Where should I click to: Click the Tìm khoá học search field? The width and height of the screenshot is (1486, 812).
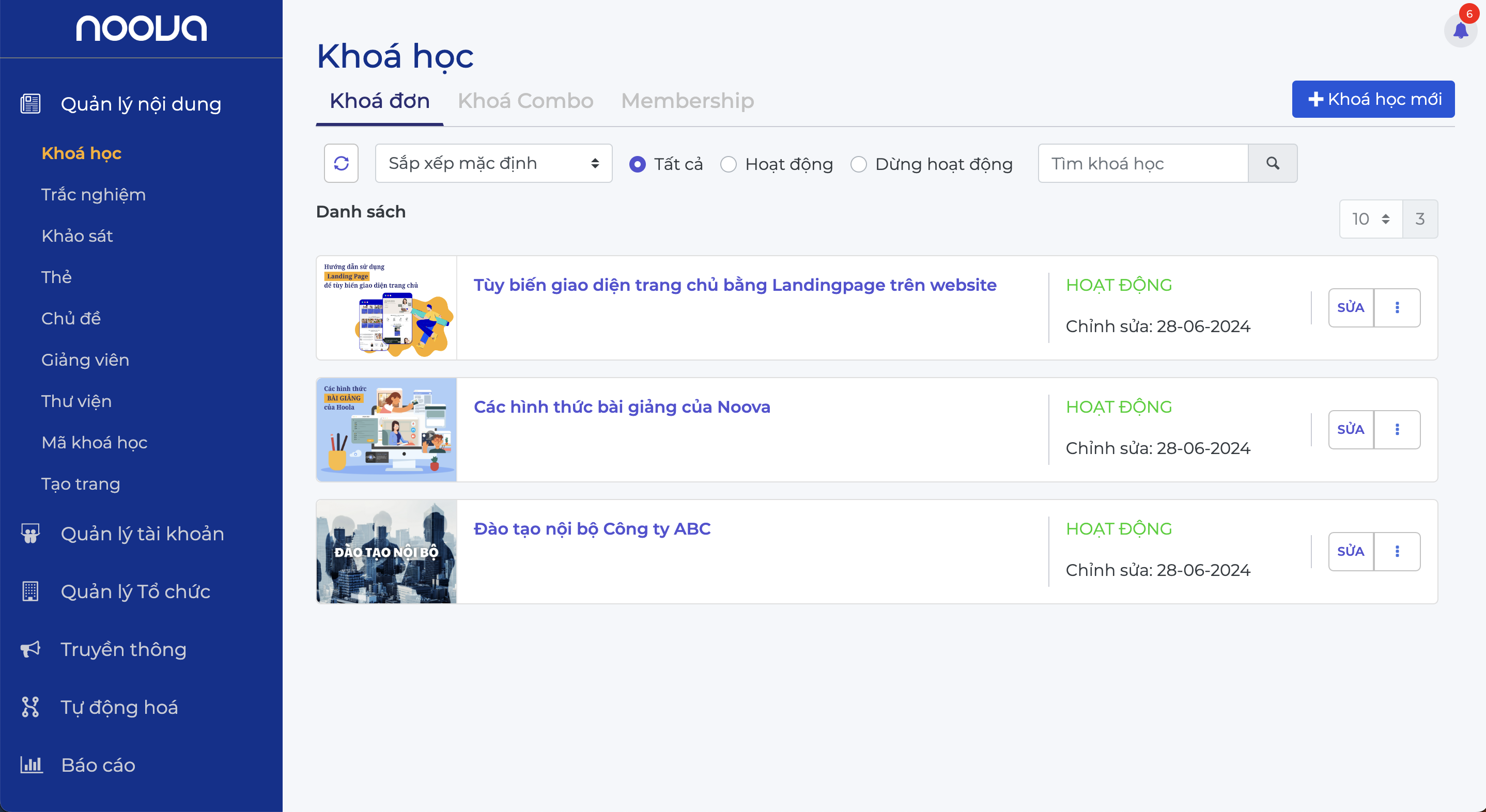[x=1143, y=163]
